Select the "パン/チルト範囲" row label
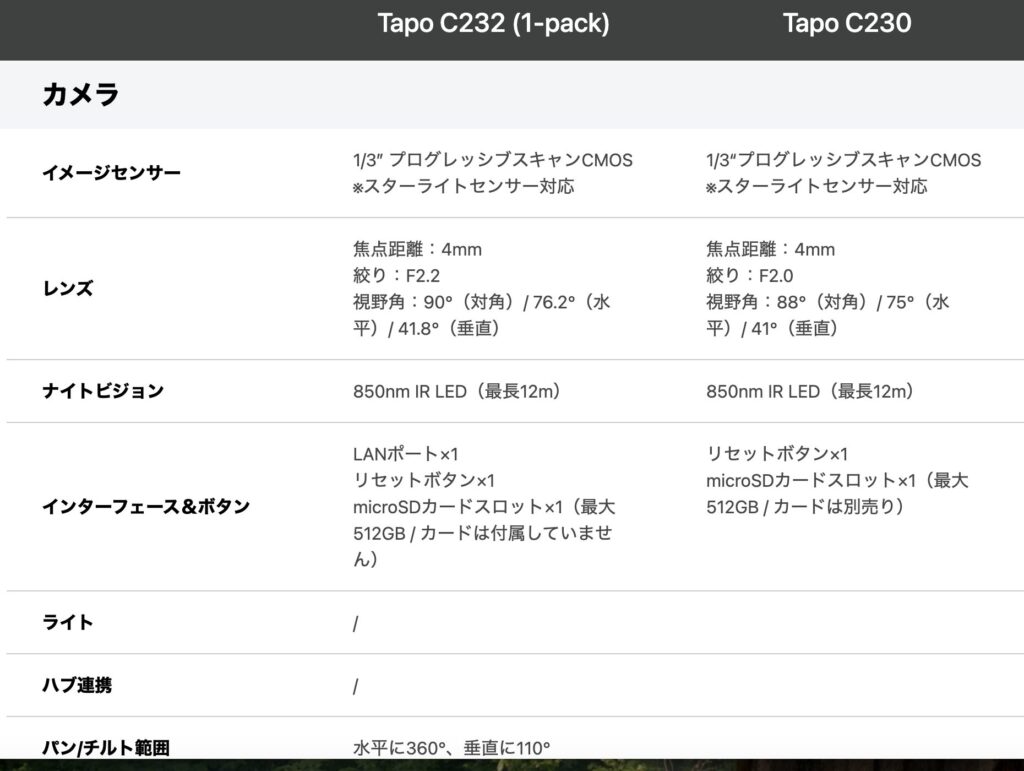Image resolution: width=1024 pixels, height=771 pixels. pos(106,747)
